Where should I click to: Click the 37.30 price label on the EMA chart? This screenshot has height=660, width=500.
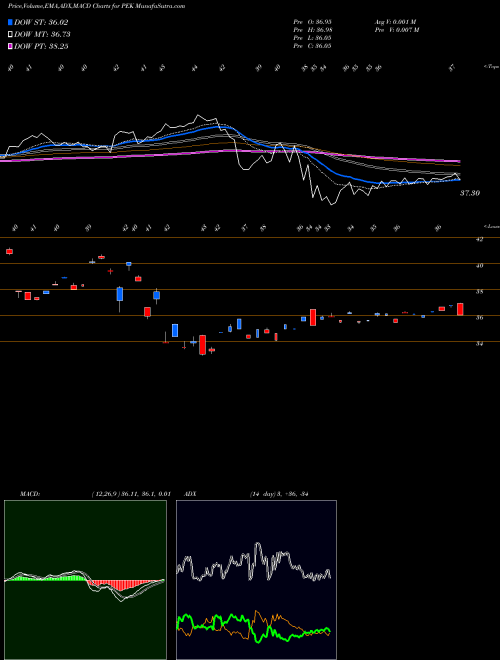tap(470, 193)
